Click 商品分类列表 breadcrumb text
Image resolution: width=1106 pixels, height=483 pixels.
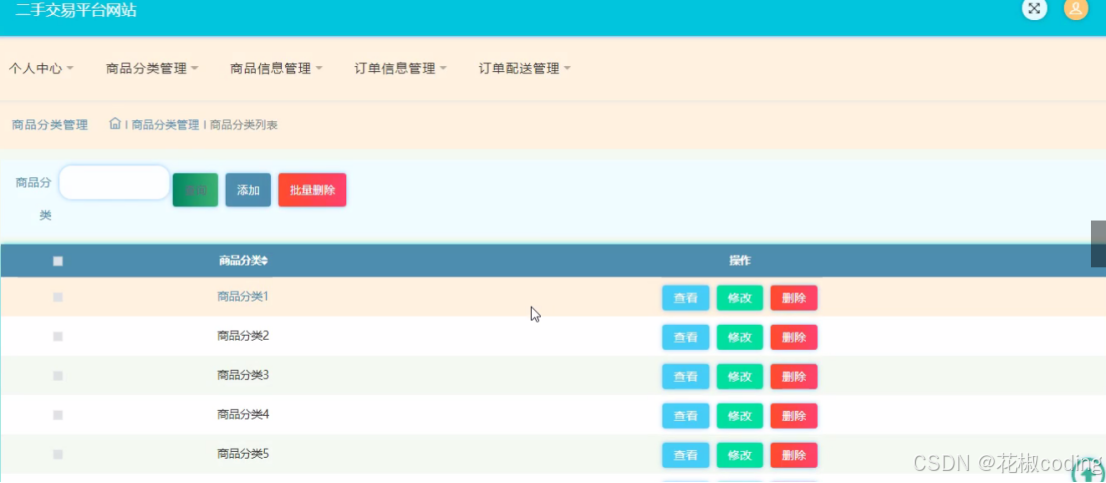[x=244, y=125]
